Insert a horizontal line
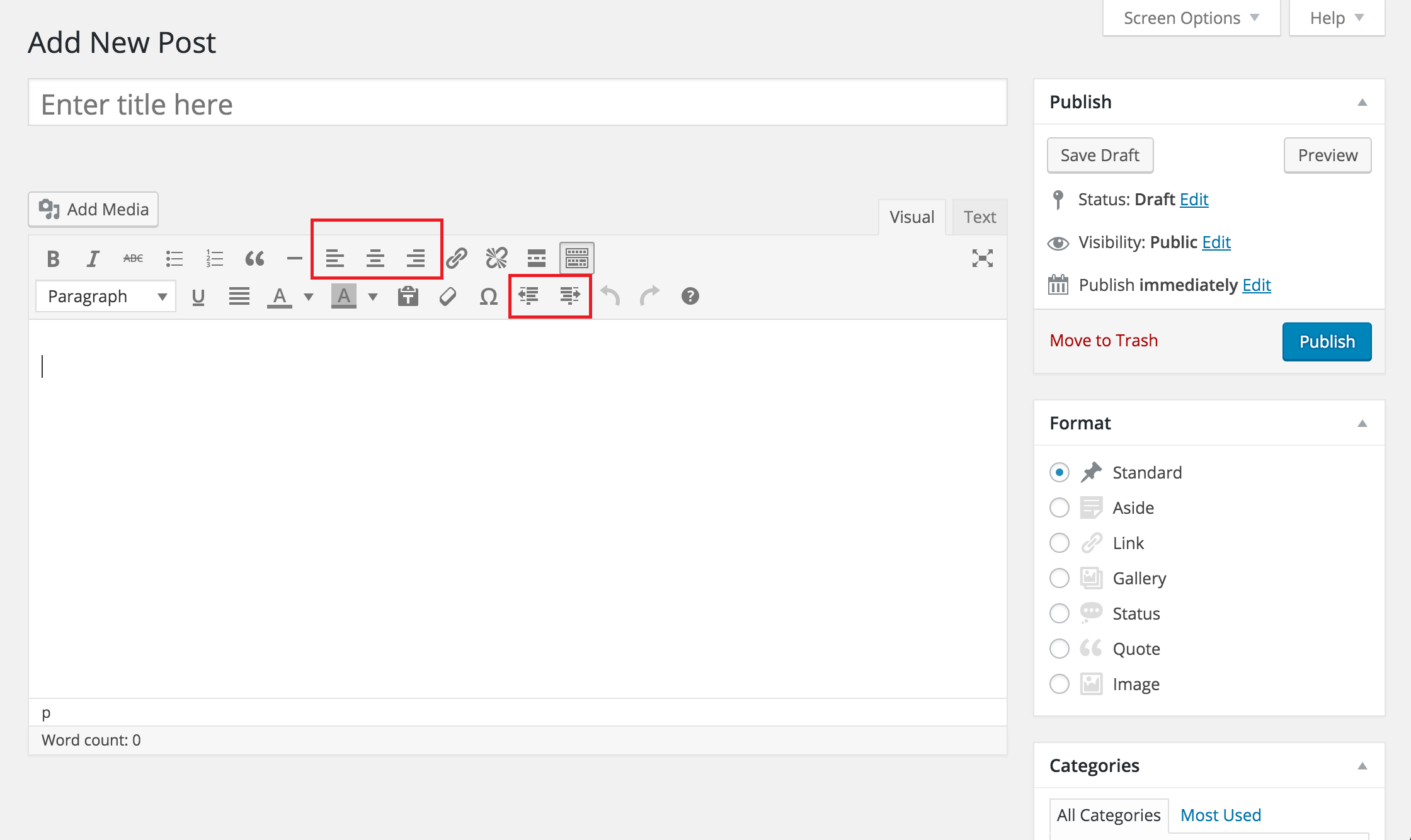The height and width of the screenshot is (840, 1411). pyautogui.click(x=294, y=258)
